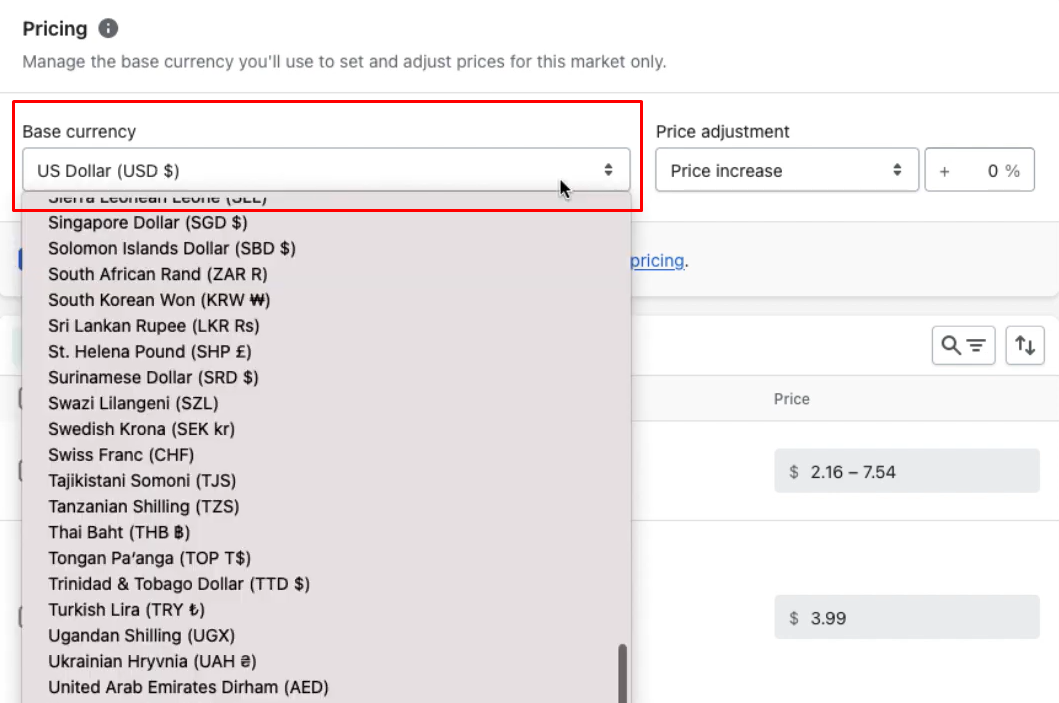Click the price adjustment percent field

(979, 170)
